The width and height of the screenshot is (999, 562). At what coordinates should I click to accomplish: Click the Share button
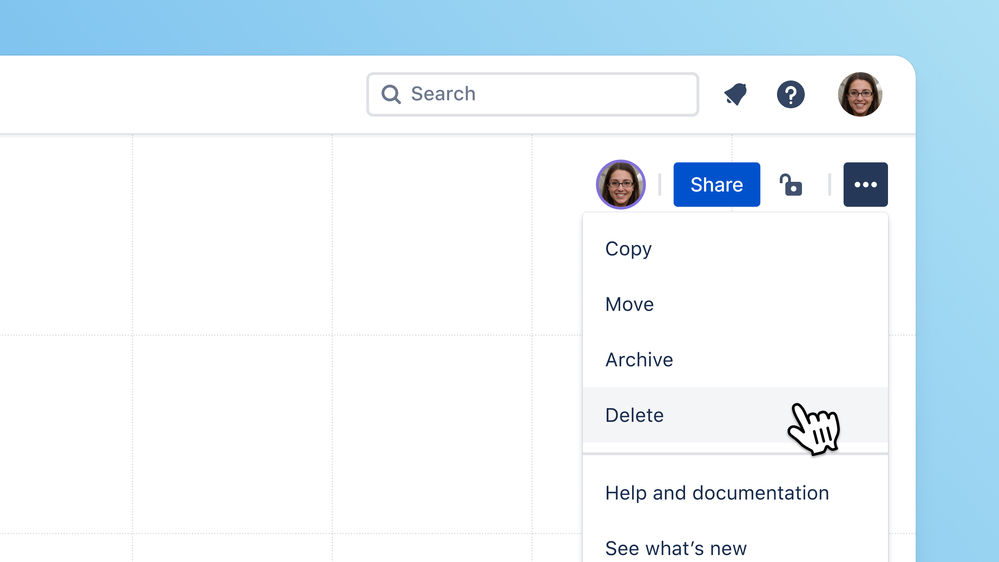(717, 185)
